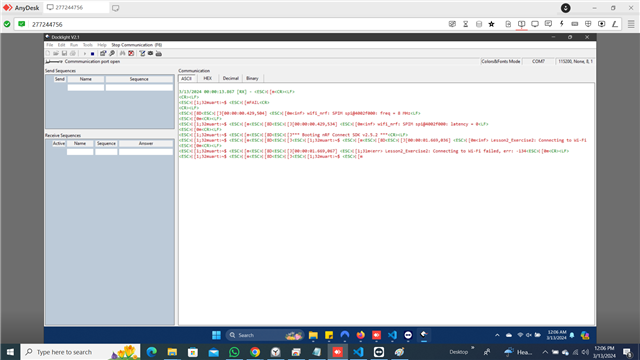
Task: Click AnyDesk favorites star icon
Action: pyautogui.click(x=491, y=24)
